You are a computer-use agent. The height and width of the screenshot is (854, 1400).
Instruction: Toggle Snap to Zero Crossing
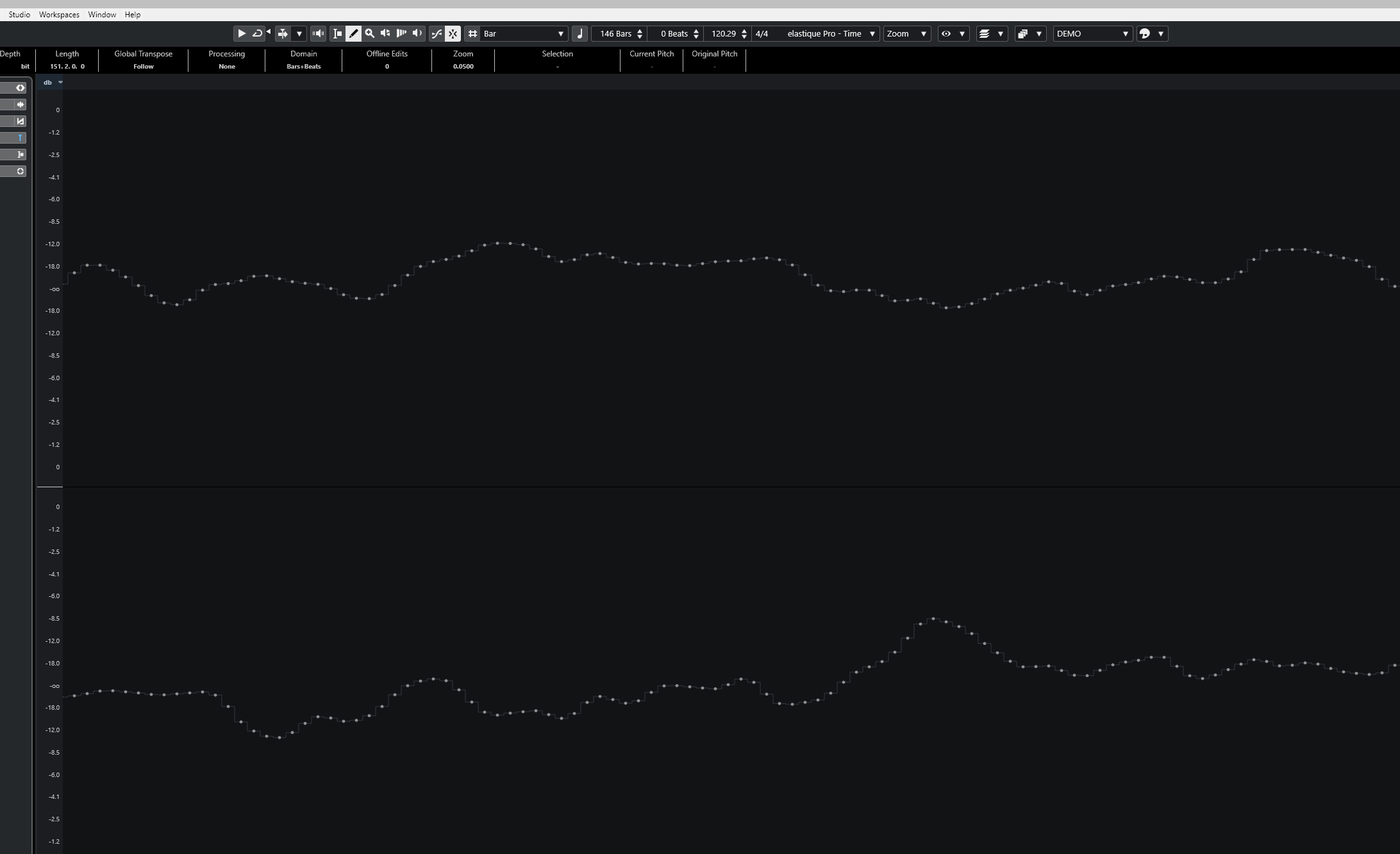tap(437, 33)
